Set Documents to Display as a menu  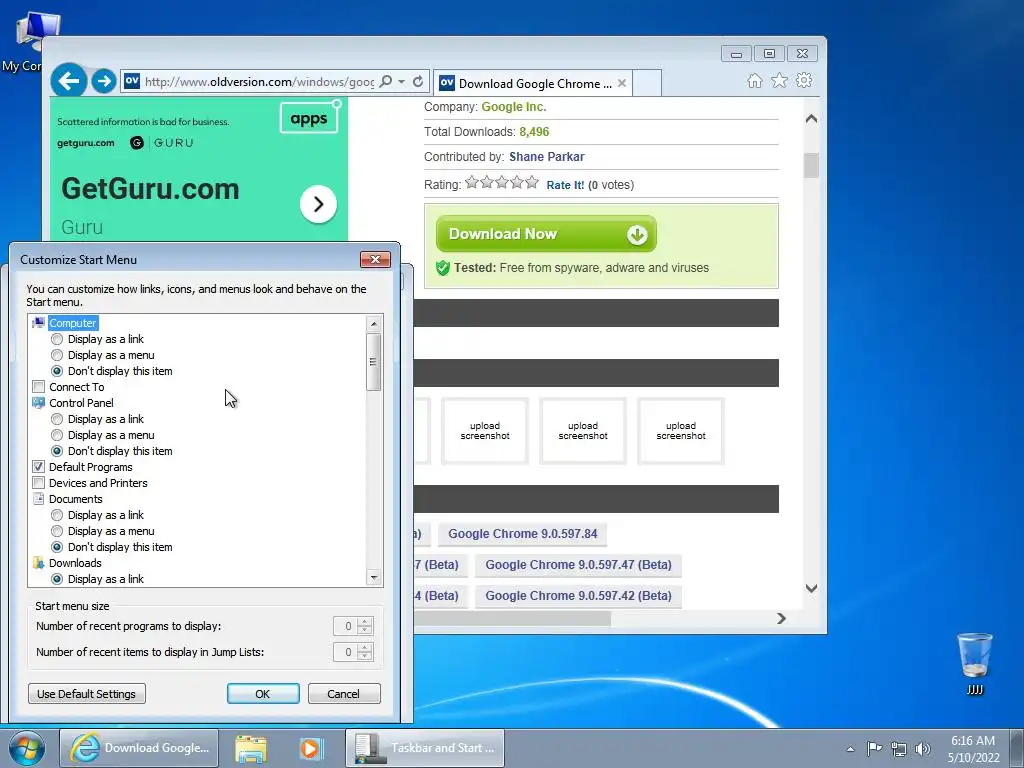pyautogui.click(x=57, y=531)
